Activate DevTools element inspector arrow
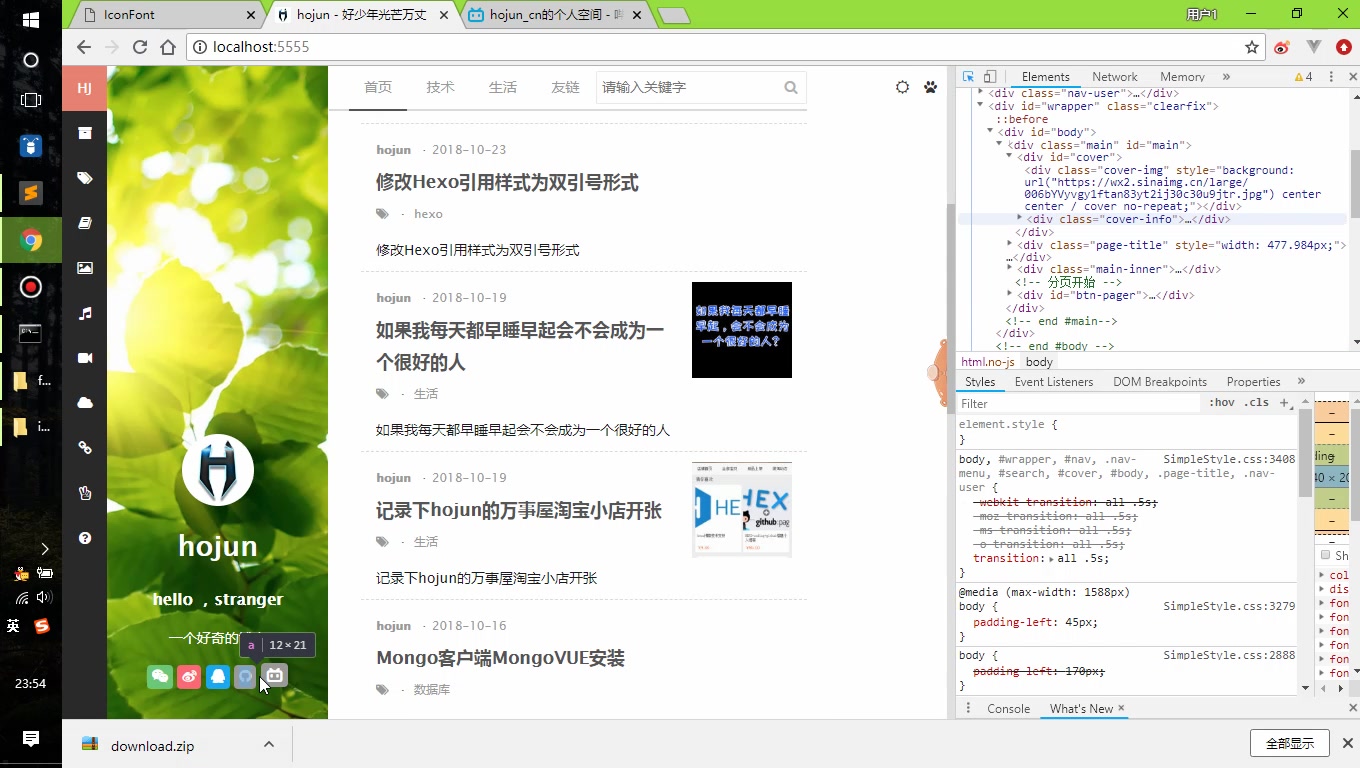 tap(968, 77)
